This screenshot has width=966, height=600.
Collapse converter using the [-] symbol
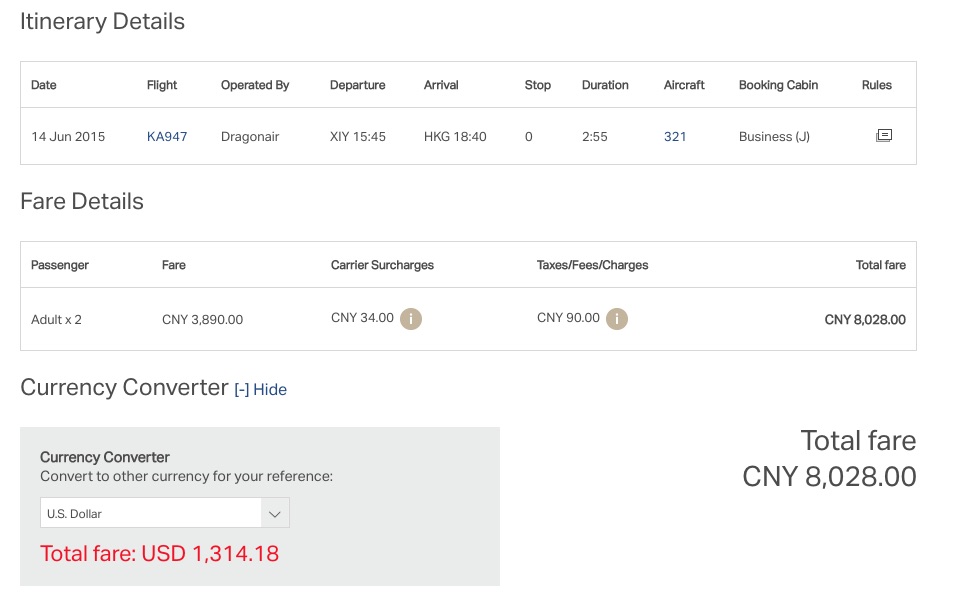click(242, 389)
